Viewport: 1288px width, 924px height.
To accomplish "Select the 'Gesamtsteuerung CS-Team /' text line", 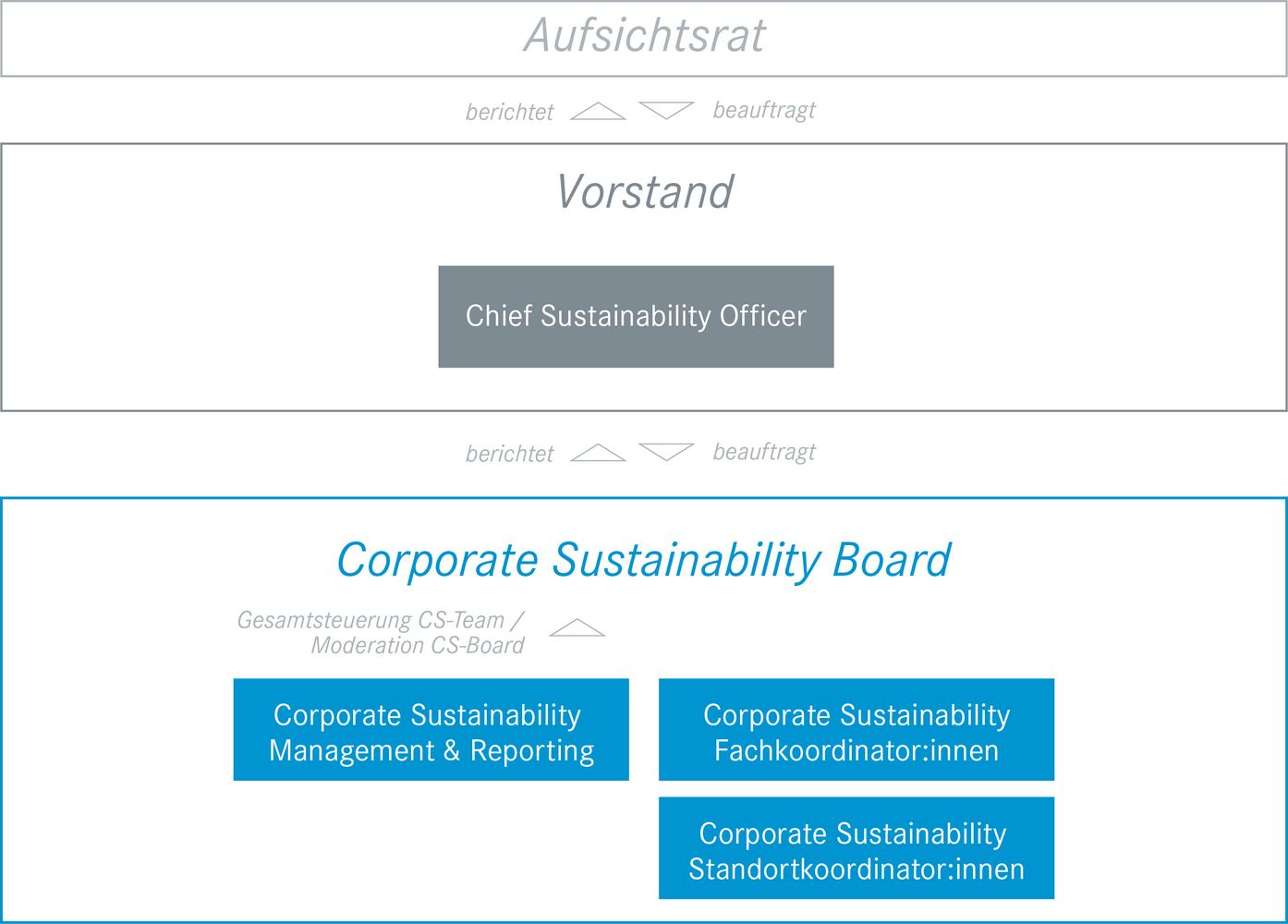I will pos(381,620).
